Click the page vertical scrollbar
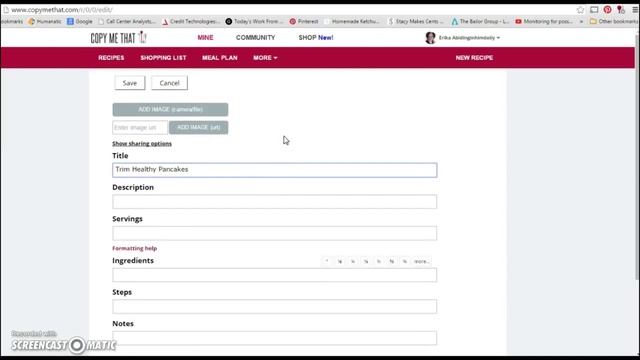The width and height of the screenshot is (640, 360). [637, 157]
